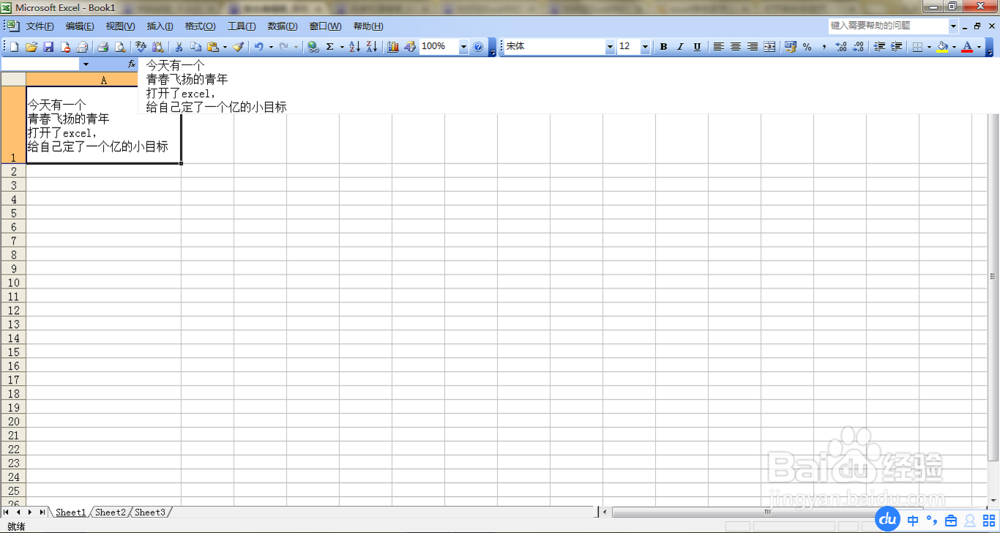Sort descending Z to A
Screen dimensions: 1000x533
[x=372, y=47]
